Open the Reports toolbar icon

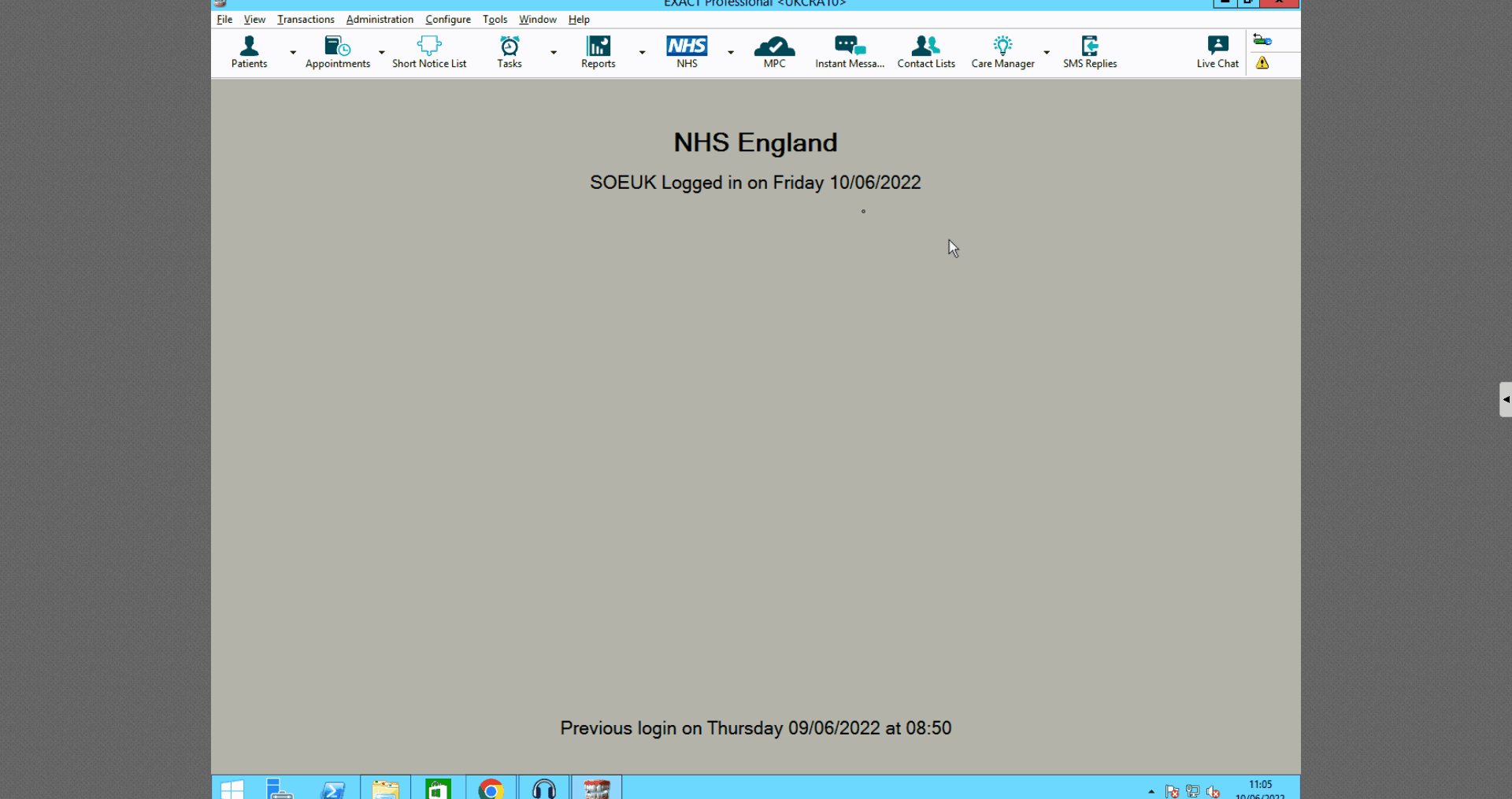pyautogui.click(x=598, y=52)
